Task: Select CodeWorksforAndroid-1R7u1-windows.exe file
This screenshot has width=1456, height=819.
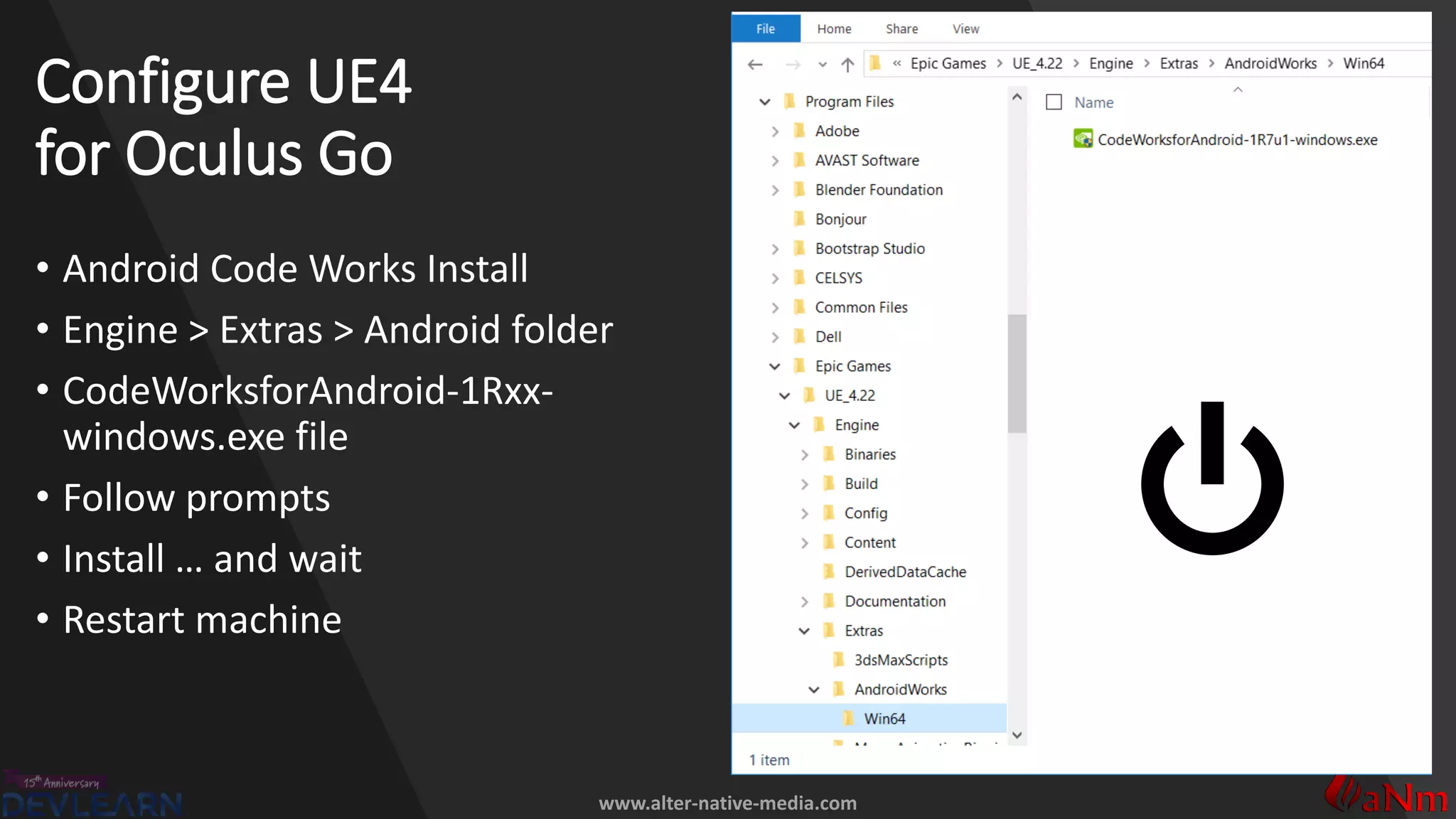Action: pos(1237,139)
